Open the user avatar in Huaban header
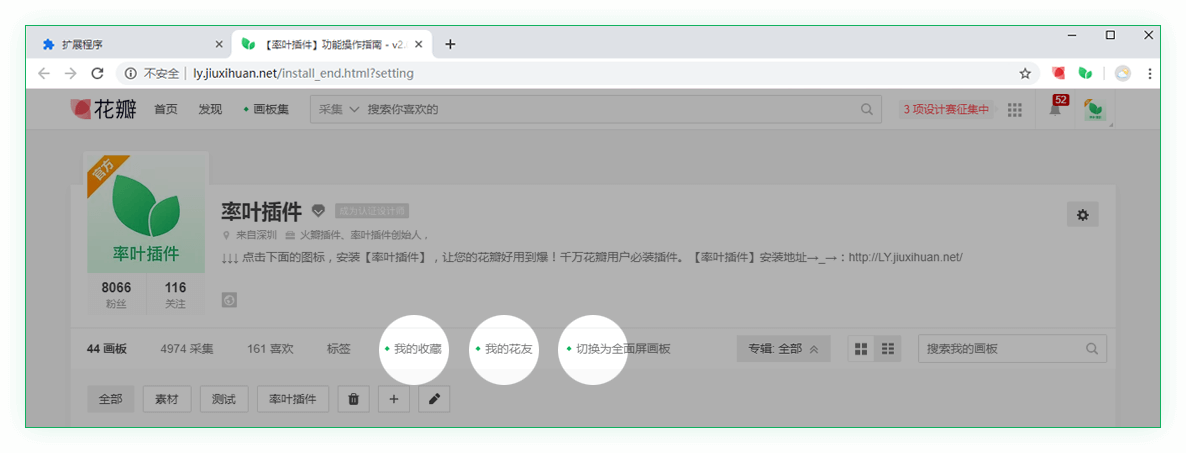1186x453 pixels. 1094,110
